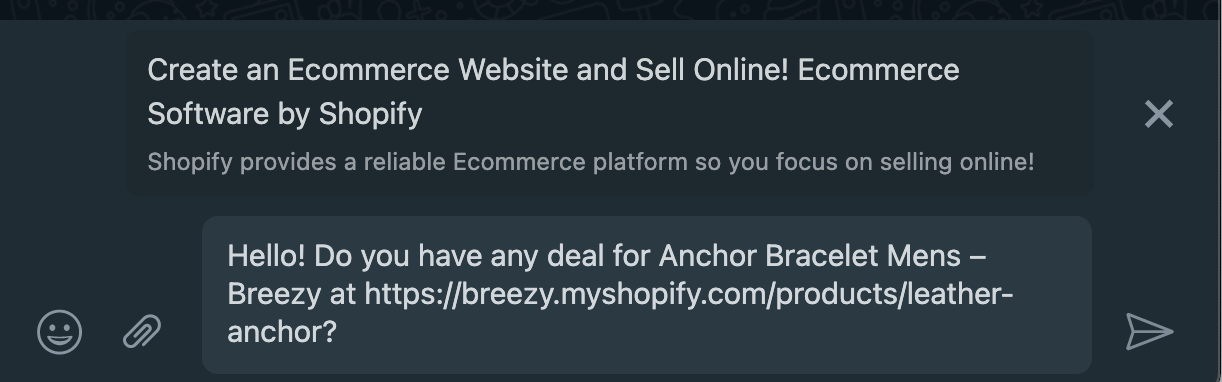
Task: Click the words 'Anchor Bracelet Mens' in draft
Action: point(810,256)
